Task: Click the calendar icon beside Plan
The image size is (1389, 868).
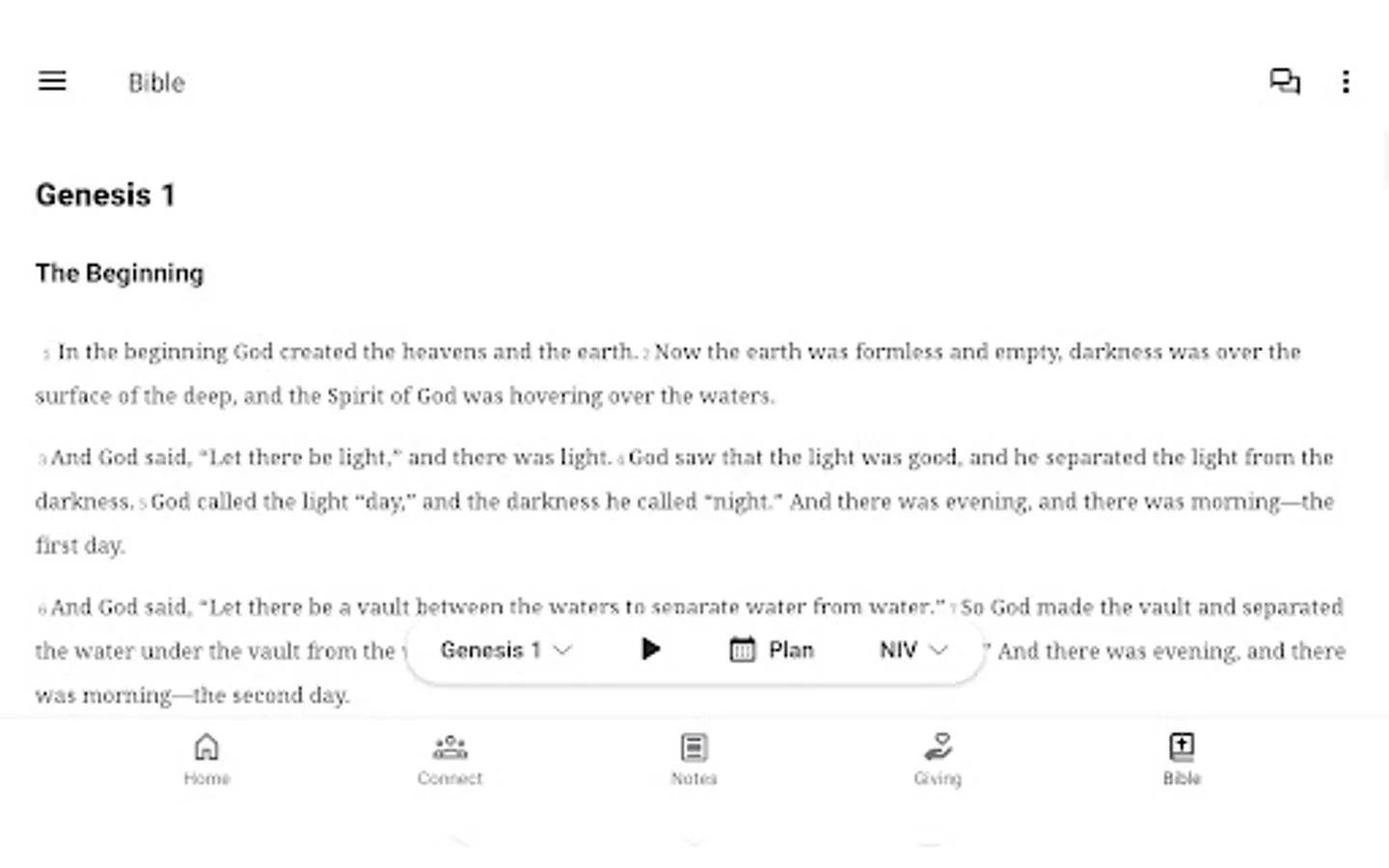Action: click(742, 650)
